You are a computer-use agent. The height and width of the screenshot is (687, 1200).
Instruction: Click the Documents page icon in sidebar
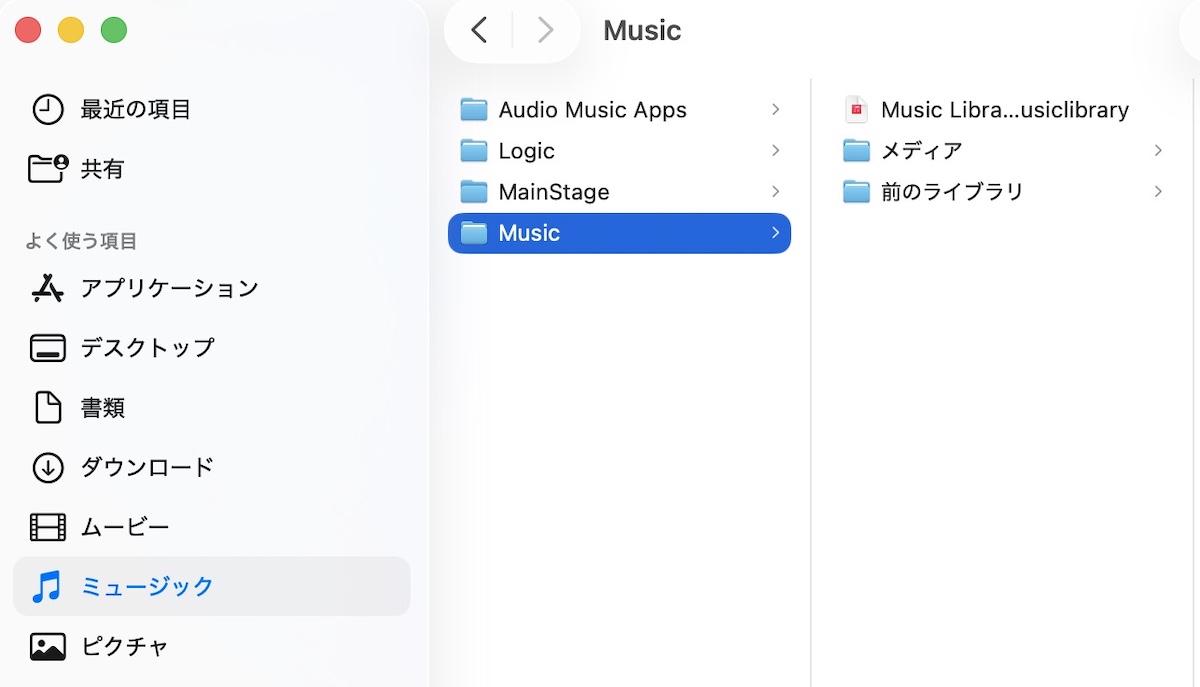pyautogui.click(x=48, y=407)
